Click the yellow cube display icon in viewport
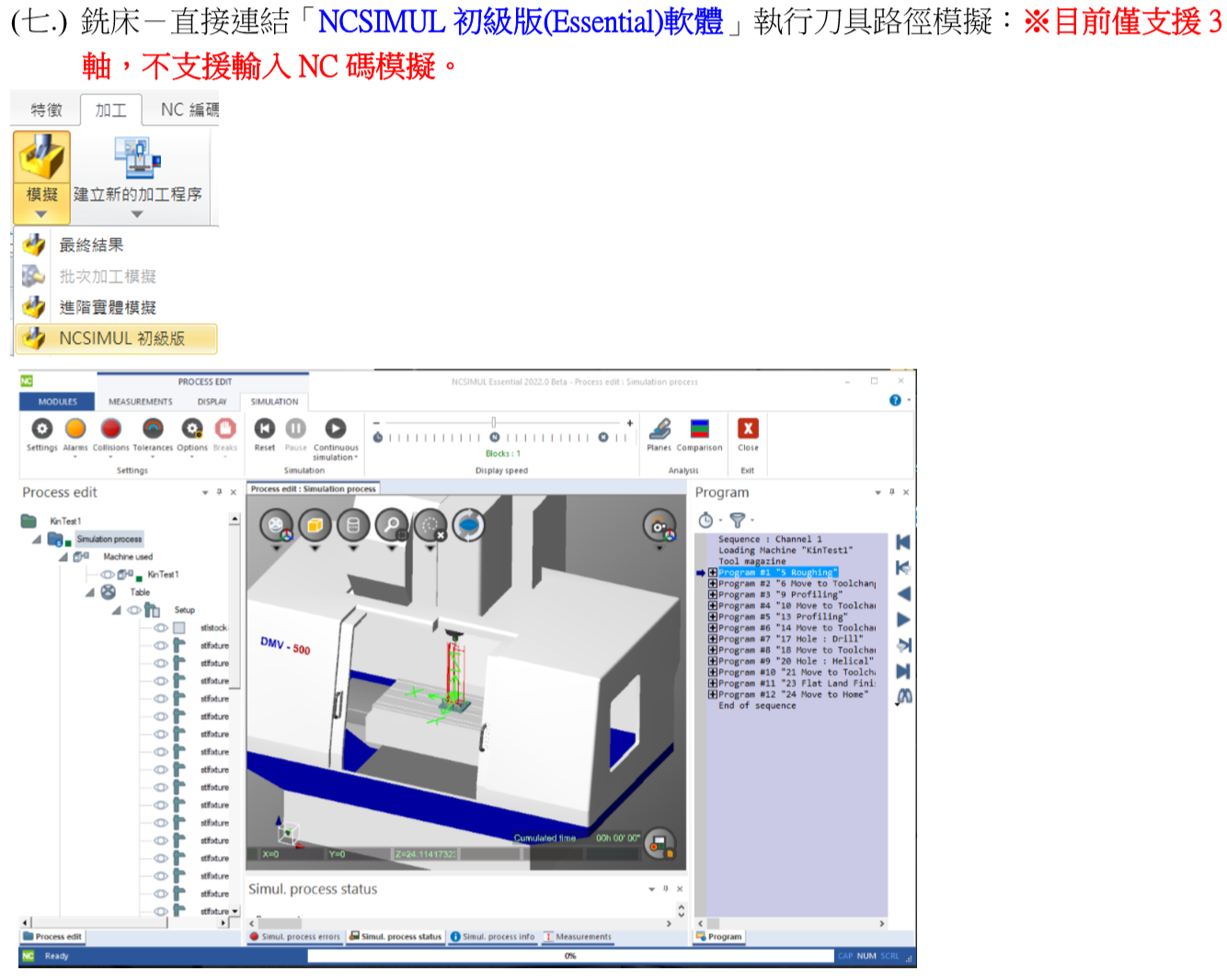 tap(315, 526)
